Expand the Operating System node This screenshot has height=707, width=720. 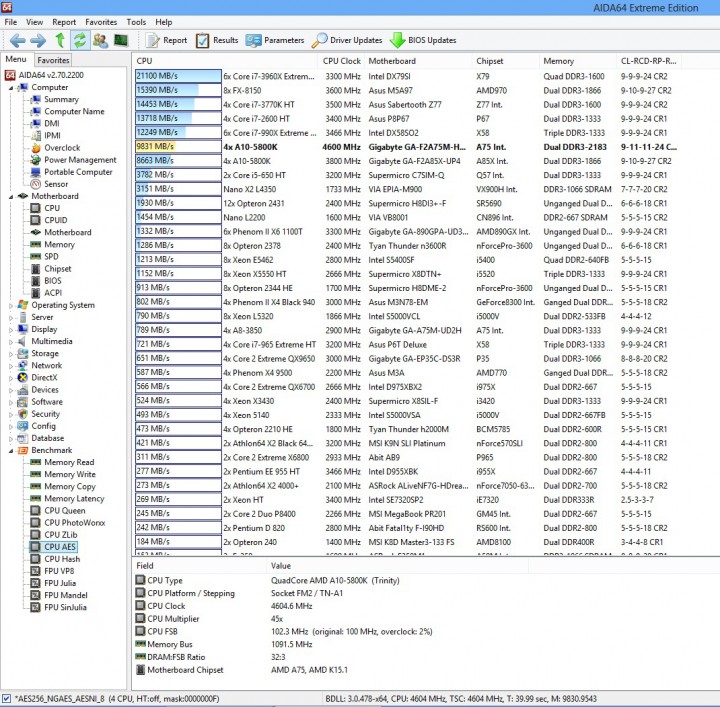point(11,305)
